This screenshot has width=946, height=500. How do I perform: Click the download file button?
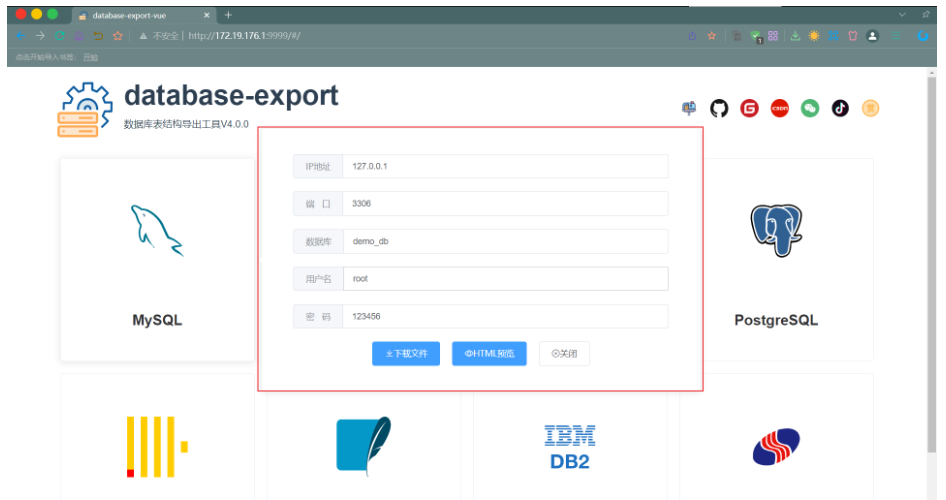(406, 353)
